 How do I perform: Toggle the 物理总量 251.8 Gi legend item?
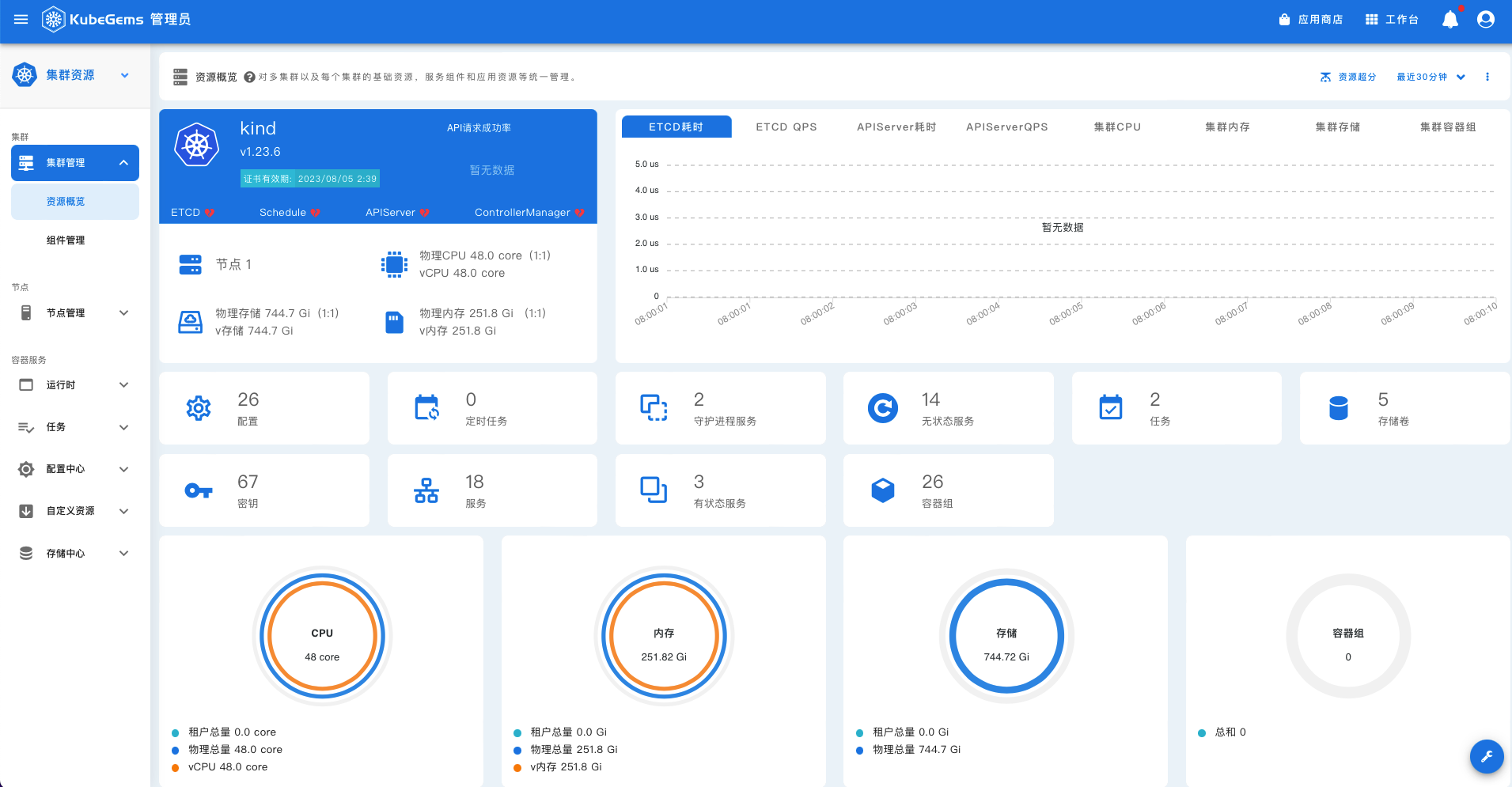(566, 750)
